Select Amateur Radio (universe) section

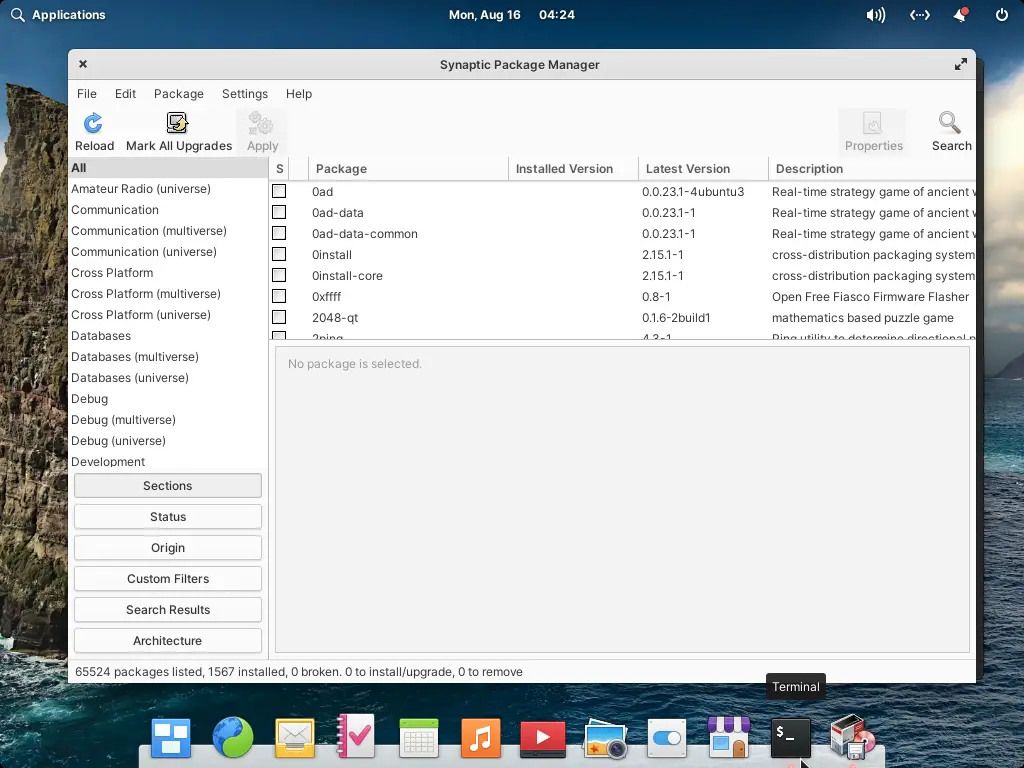tap(168, 189)
